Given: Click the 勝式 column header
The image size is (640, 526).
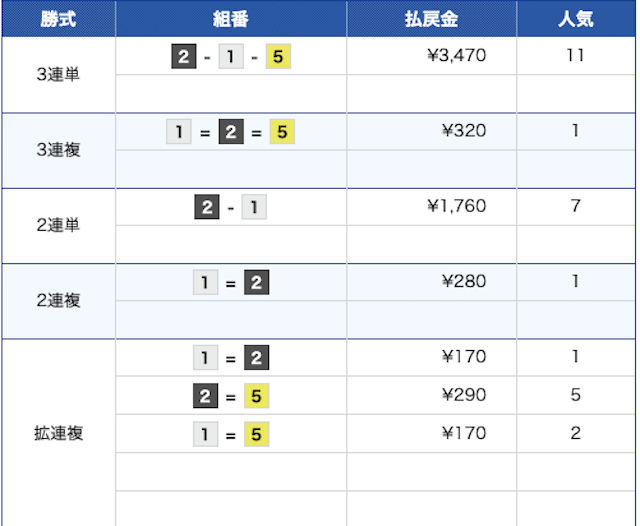Looking at the screenshot, I should pyautogui.click(x=58, y=19).
